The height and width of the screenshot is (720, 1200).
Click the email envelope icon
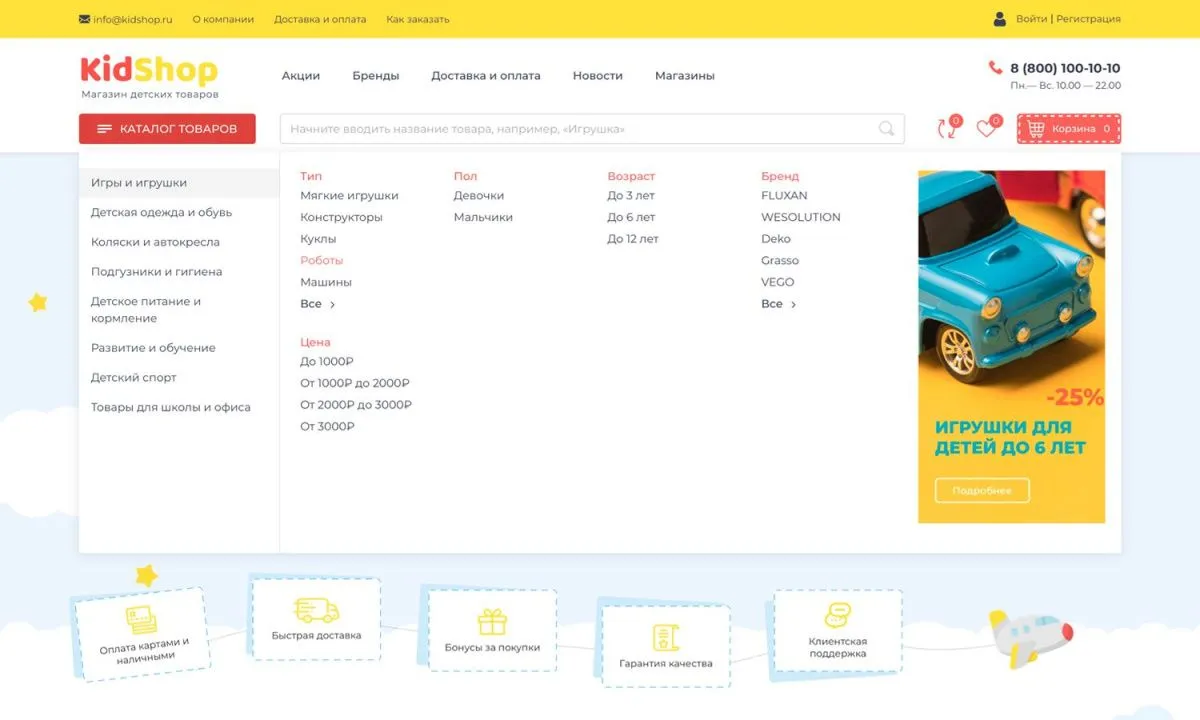(x=84, y=19)
